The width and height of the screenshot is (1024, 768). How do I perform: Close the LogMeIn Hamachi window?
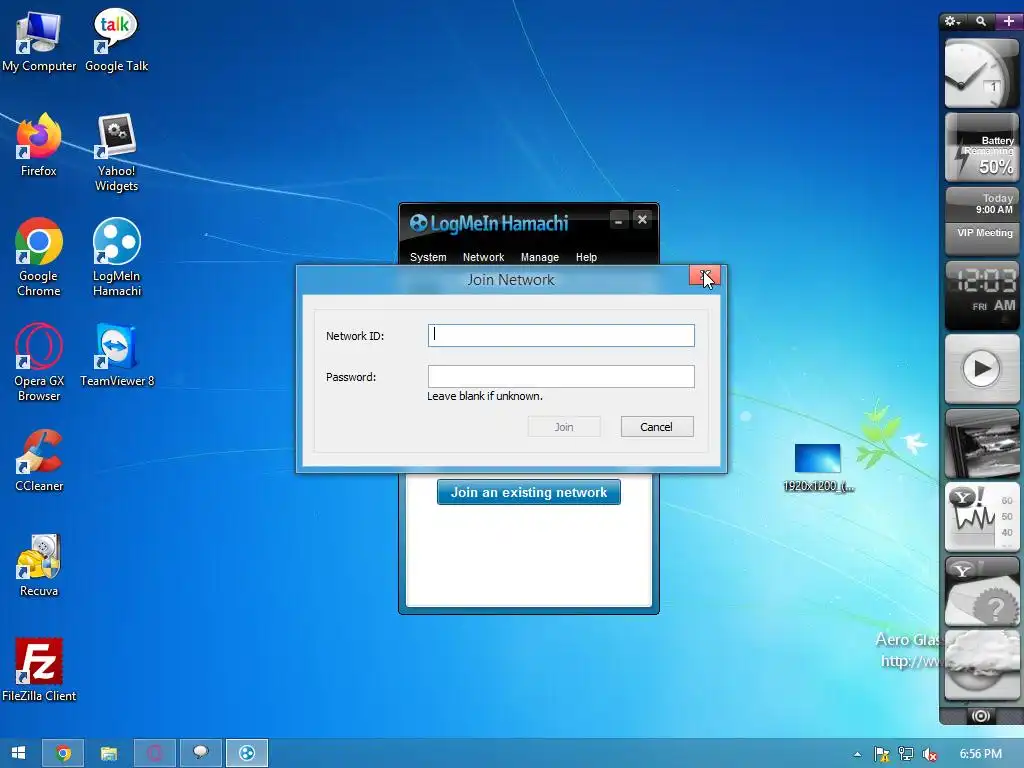click(x=643, y=220)
